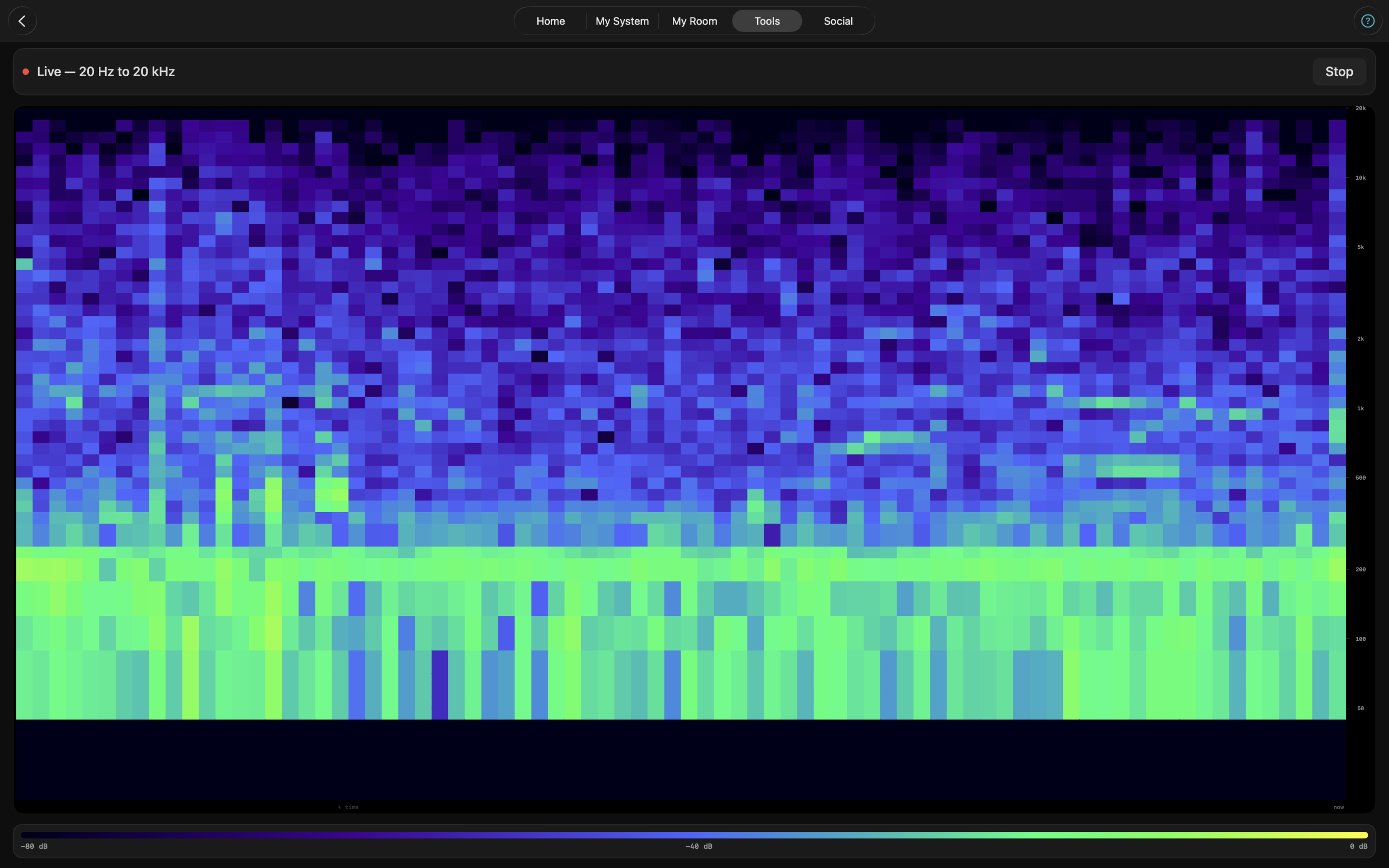Viewport: 1389px width, 868px height.
Task: Click the 'Live — 20 Hz to 20 kHz' label
Action: point(106,72)
